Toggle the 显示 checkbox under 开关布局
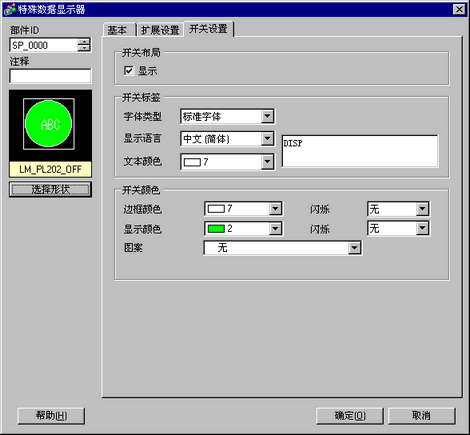Screen dimensions: 470x435 pos(128,71)
